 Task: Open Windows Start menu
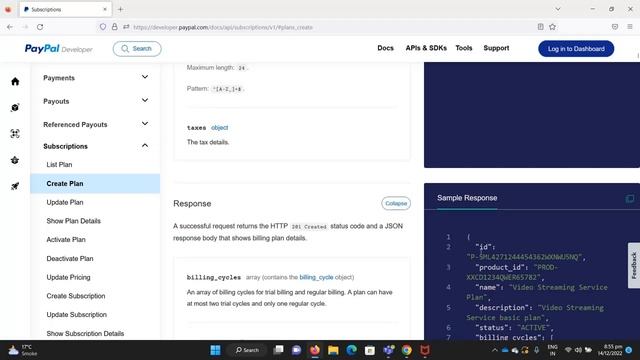tap(215, 350)
